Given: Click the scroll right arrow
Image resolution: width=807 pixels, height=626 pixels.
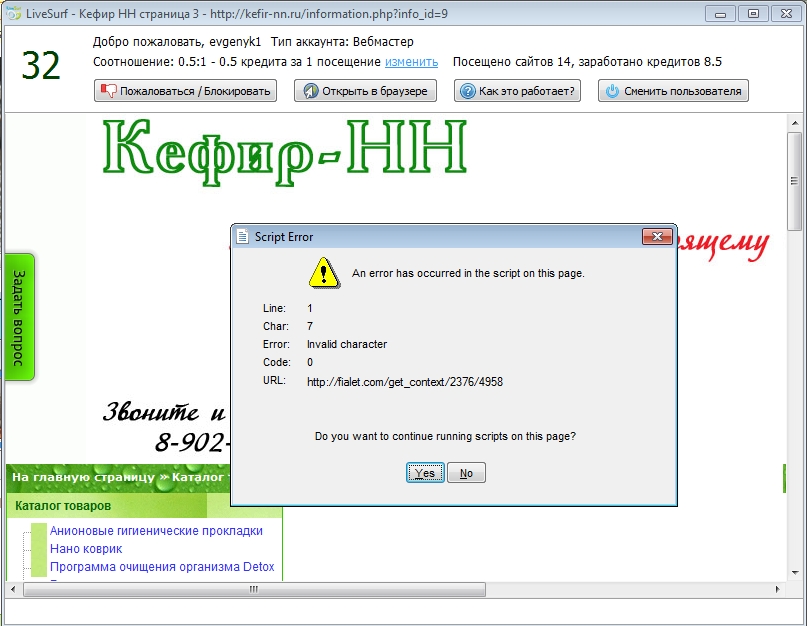Looking at the screenshot, I should pyautogui.click(x=777, y=589).
